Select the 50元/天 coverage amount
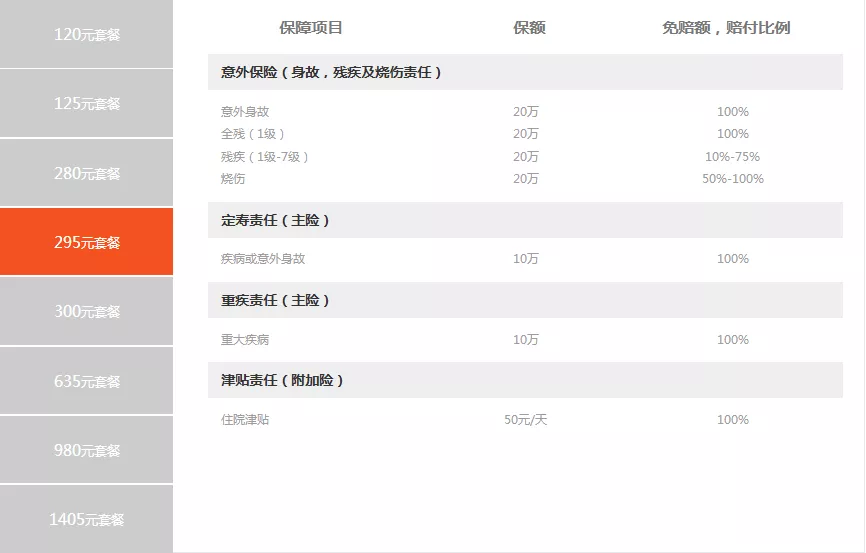This screenshot has width=866, height=553. [x=526, y=420]
